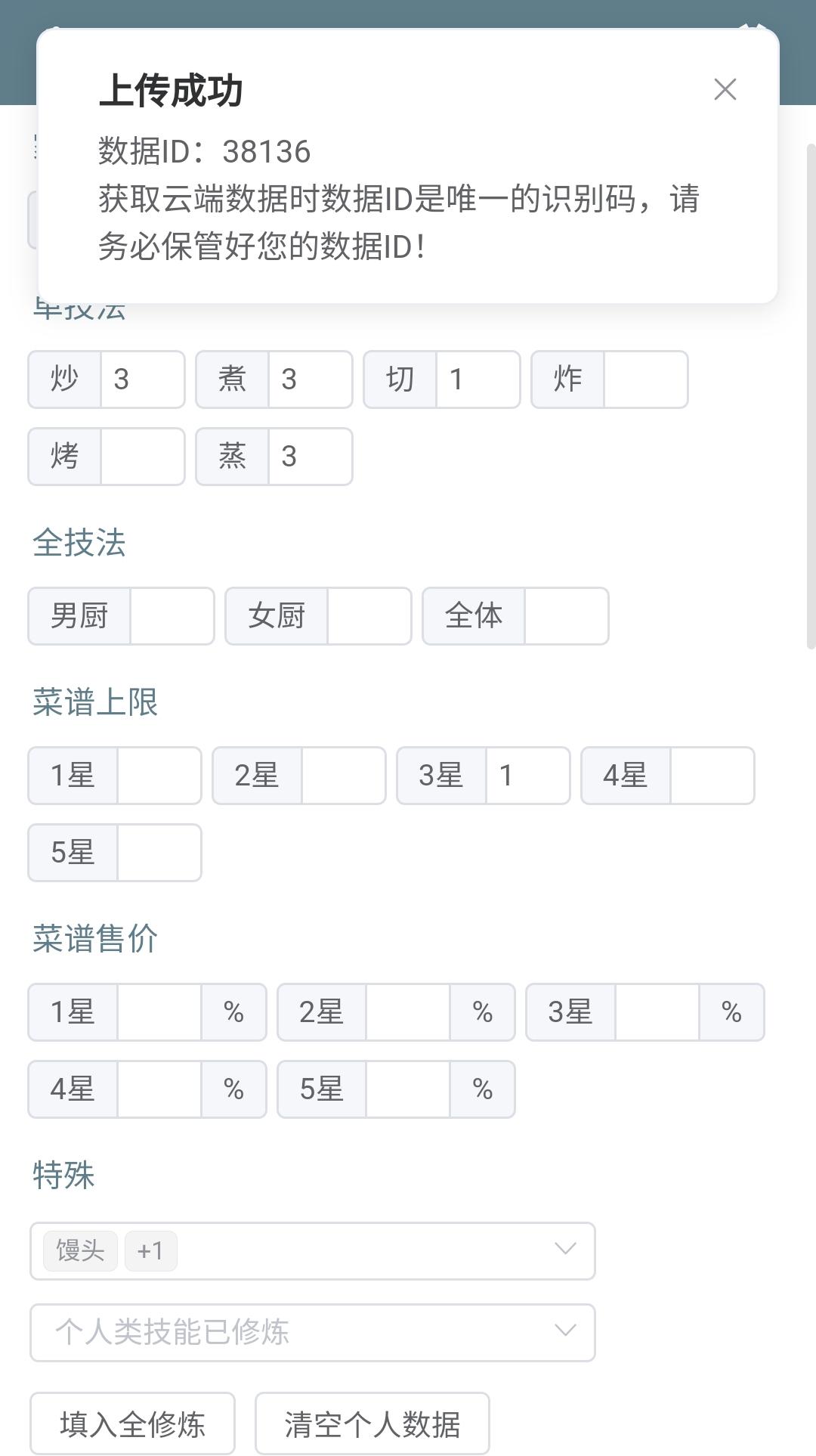Focus the 女厨 full-skill input

click(369, 616)
